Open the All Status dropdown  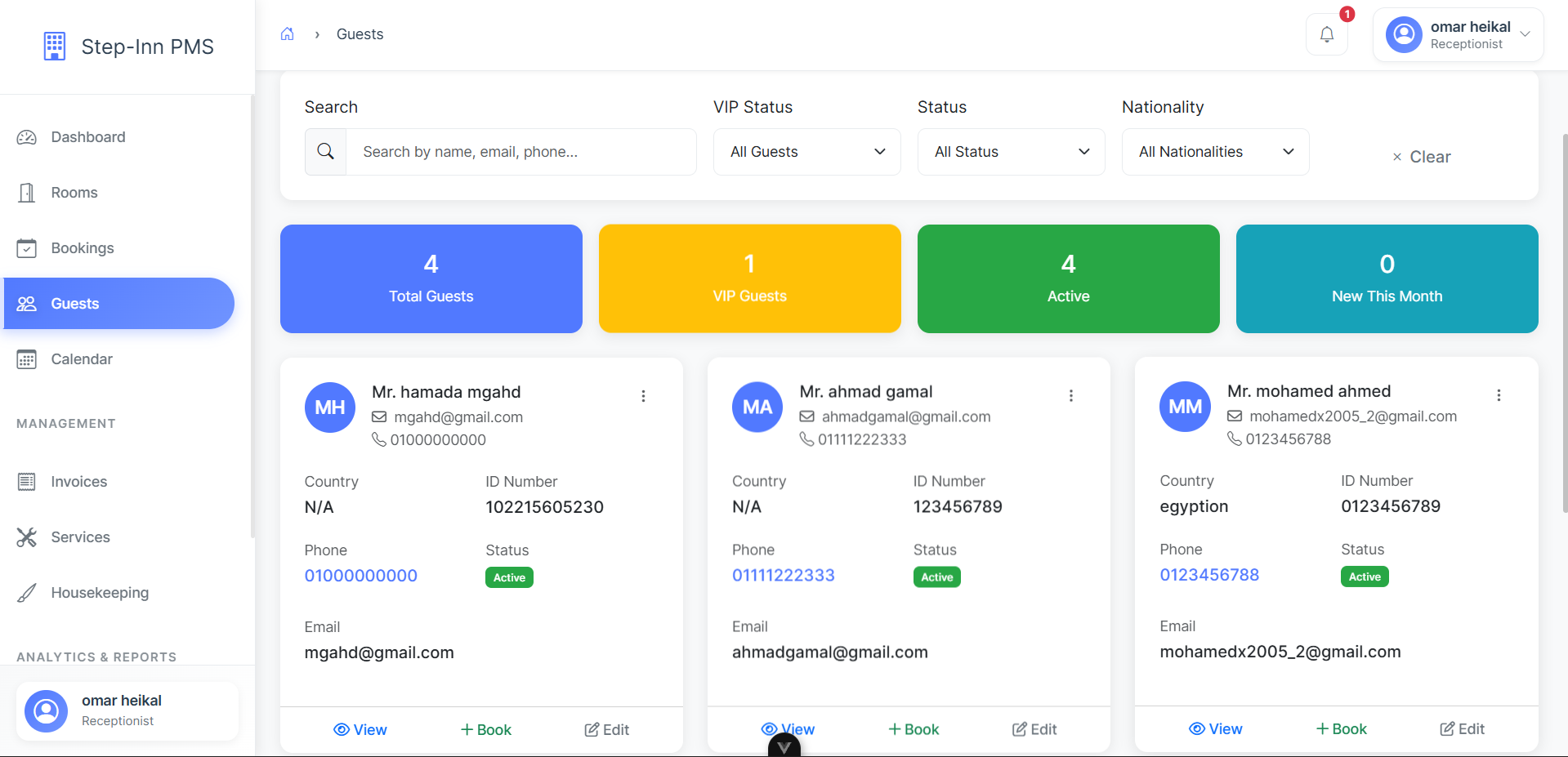click(x=1011, y=152)
